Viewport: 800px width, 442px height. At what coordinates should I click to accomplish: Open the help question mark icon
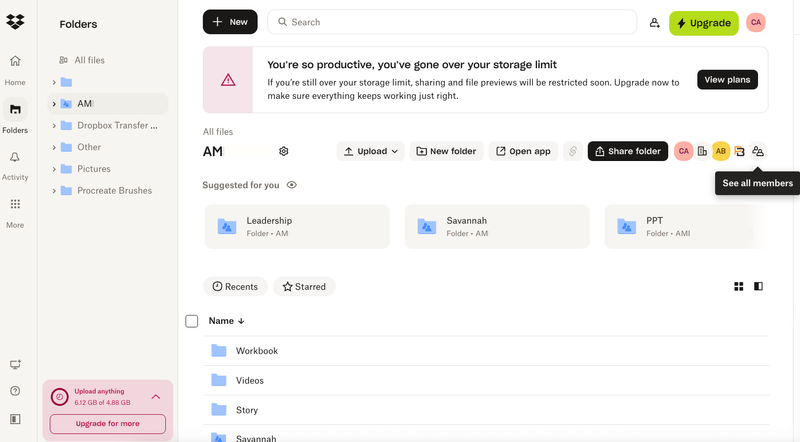(x=15, y=391)
